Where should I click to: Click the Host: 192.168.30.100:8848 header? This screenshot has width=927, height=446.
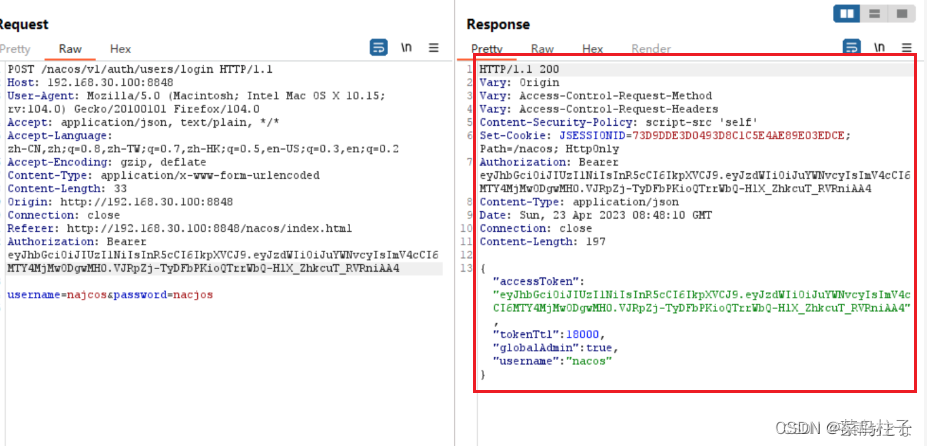90,83
